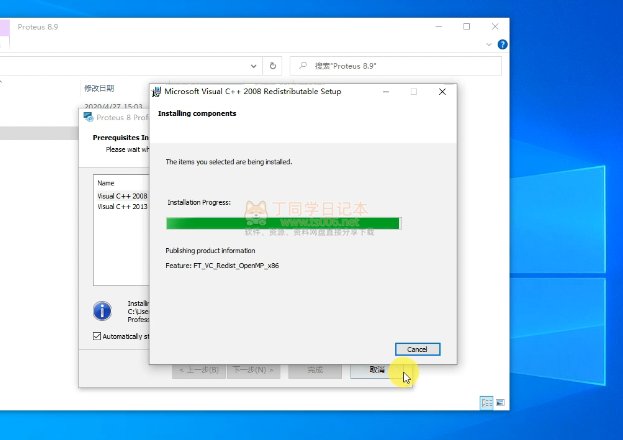Click the Visual C++ 2008 setup title icon
The image size is (623, 440).
(157, 92)
